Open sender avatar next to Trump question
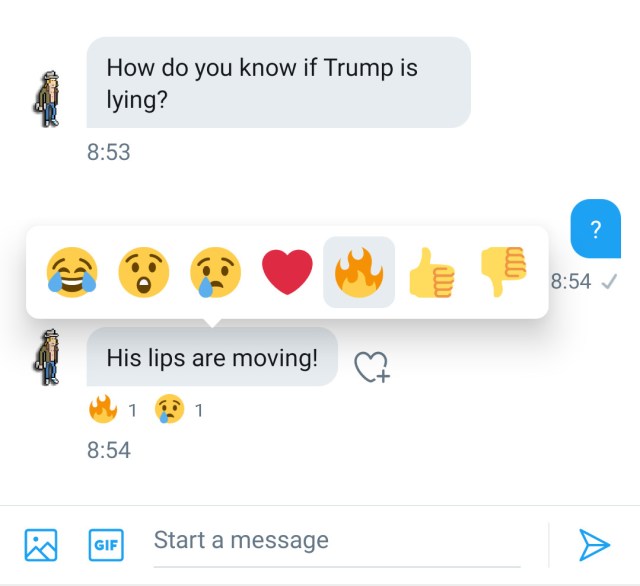This screenshot has width=640, height=586. click(47, 99)
